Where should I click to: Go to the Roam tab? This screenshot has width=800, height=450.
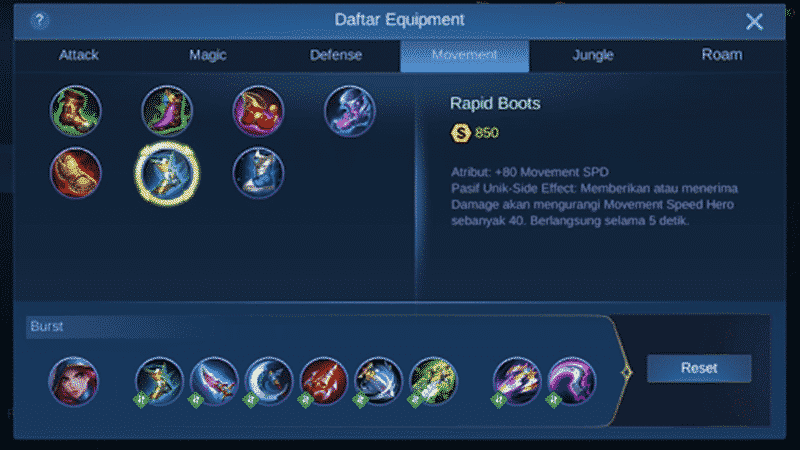click(721, 55)
